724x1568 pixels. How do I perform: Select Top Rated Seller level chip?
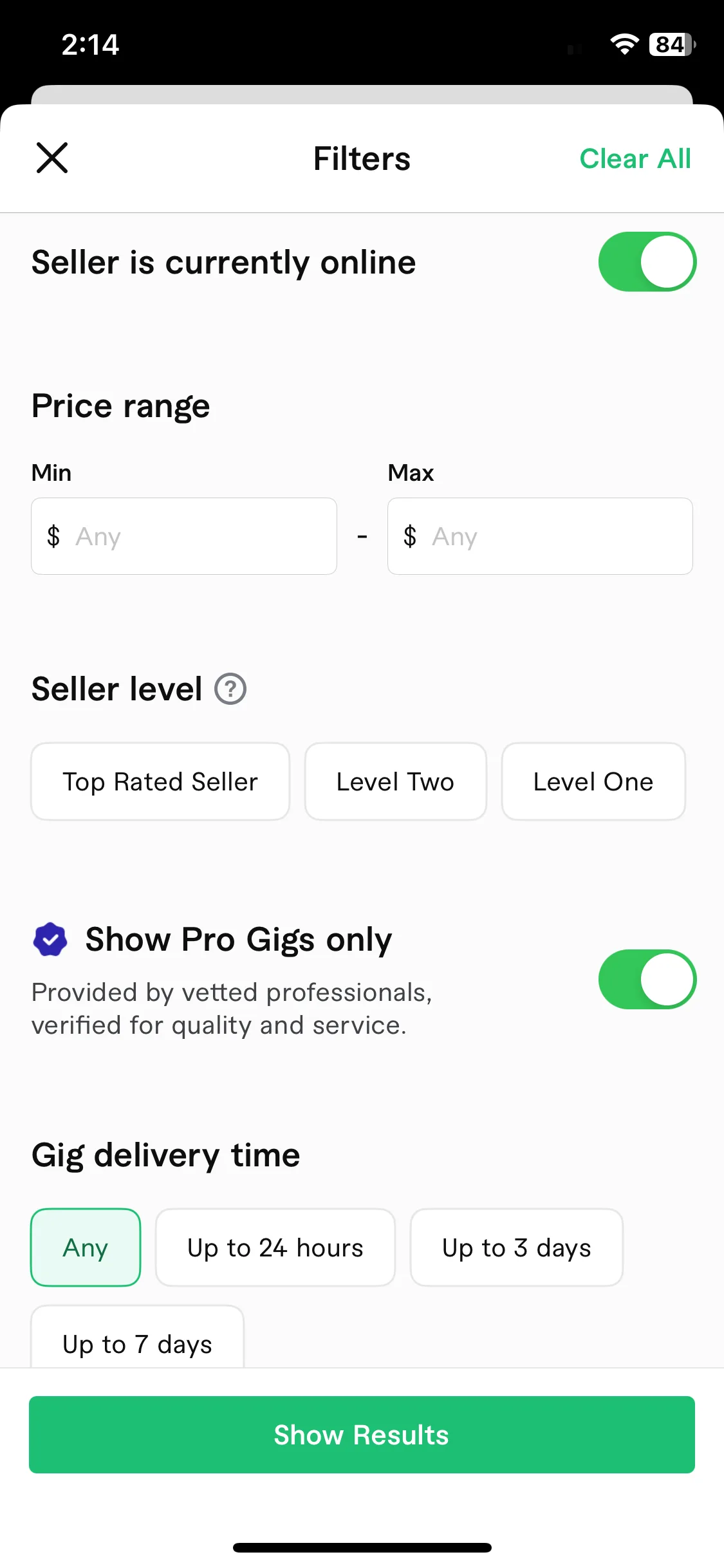point(160,781)
